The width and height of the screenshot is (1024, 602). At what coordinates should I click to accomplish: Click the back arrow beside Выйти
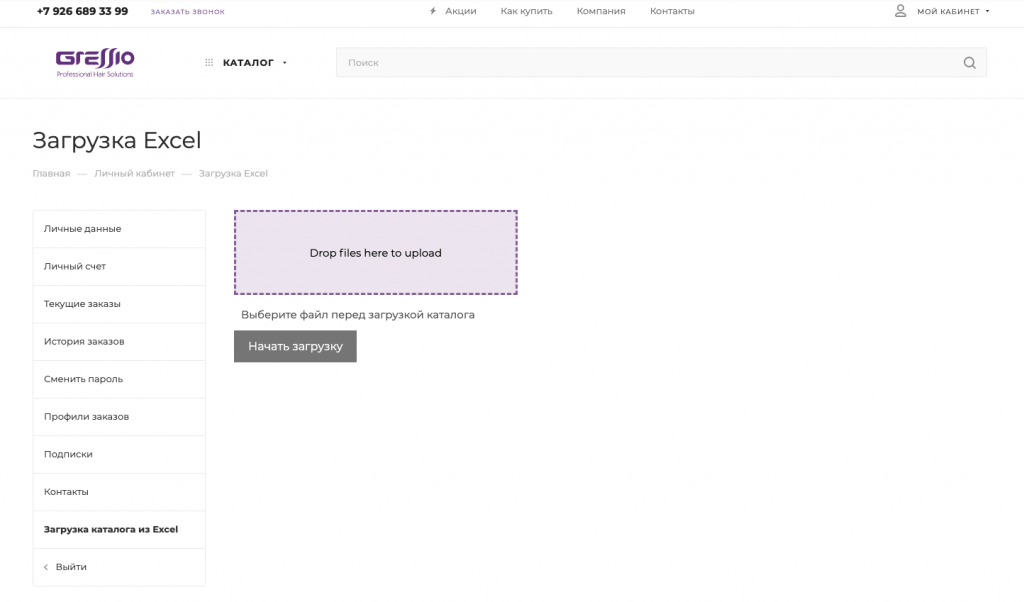(x=46, y=567)
